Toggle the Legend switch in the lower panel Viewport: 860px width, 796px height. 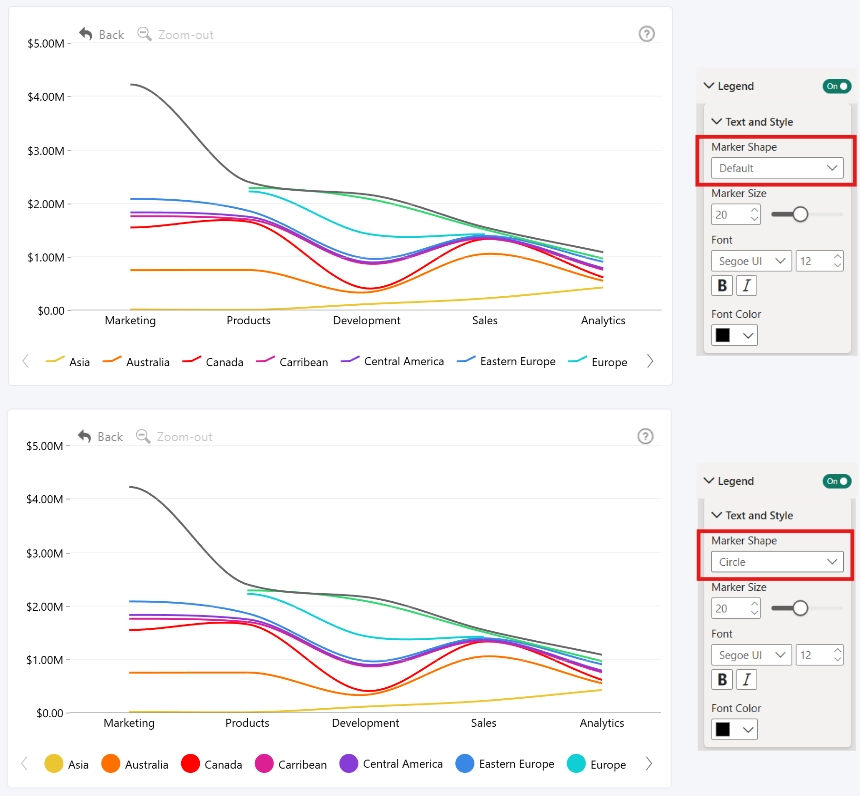point(836,481)
